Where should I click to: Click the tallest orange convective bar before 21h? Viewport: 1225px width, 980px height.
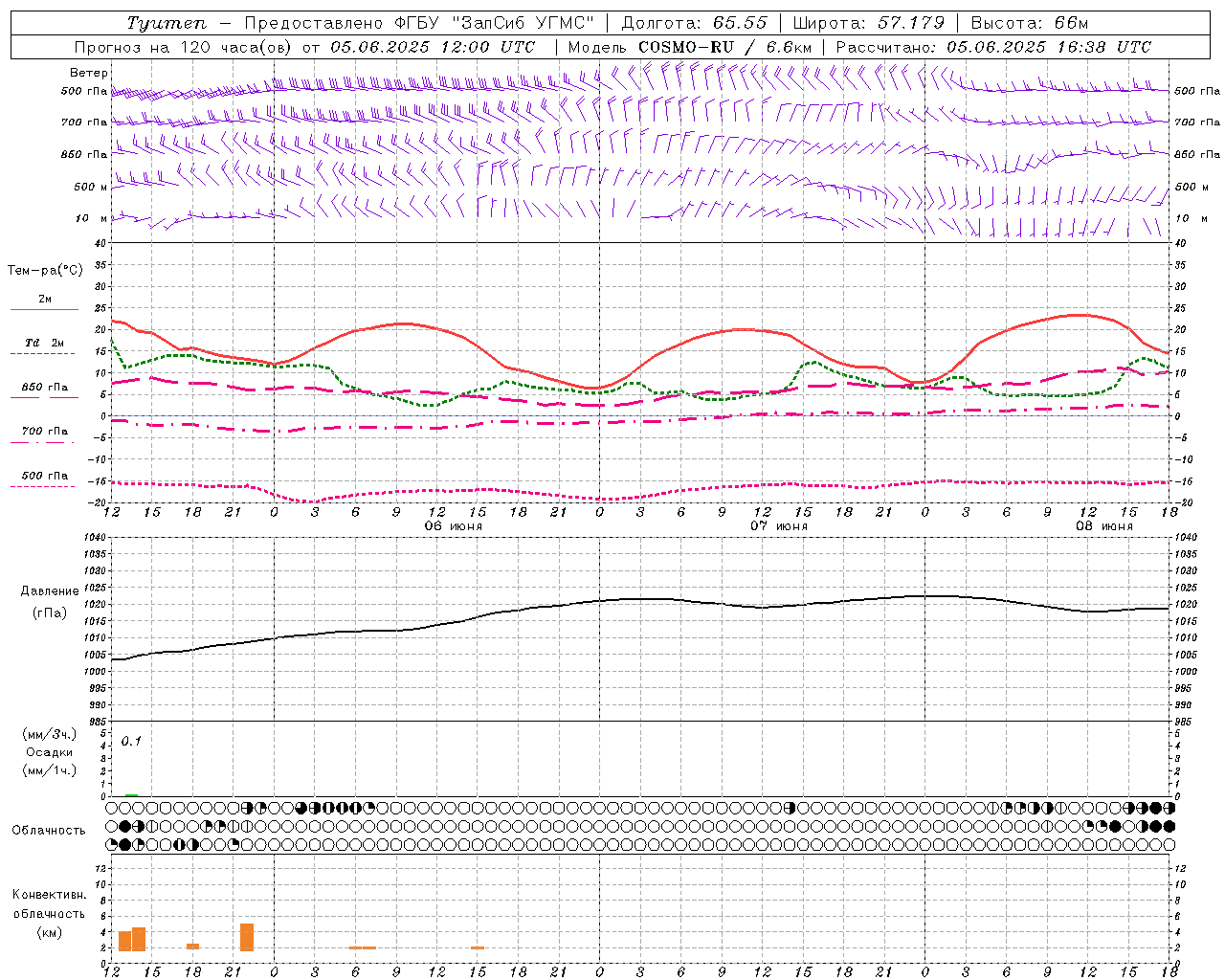tap(139, 939)
